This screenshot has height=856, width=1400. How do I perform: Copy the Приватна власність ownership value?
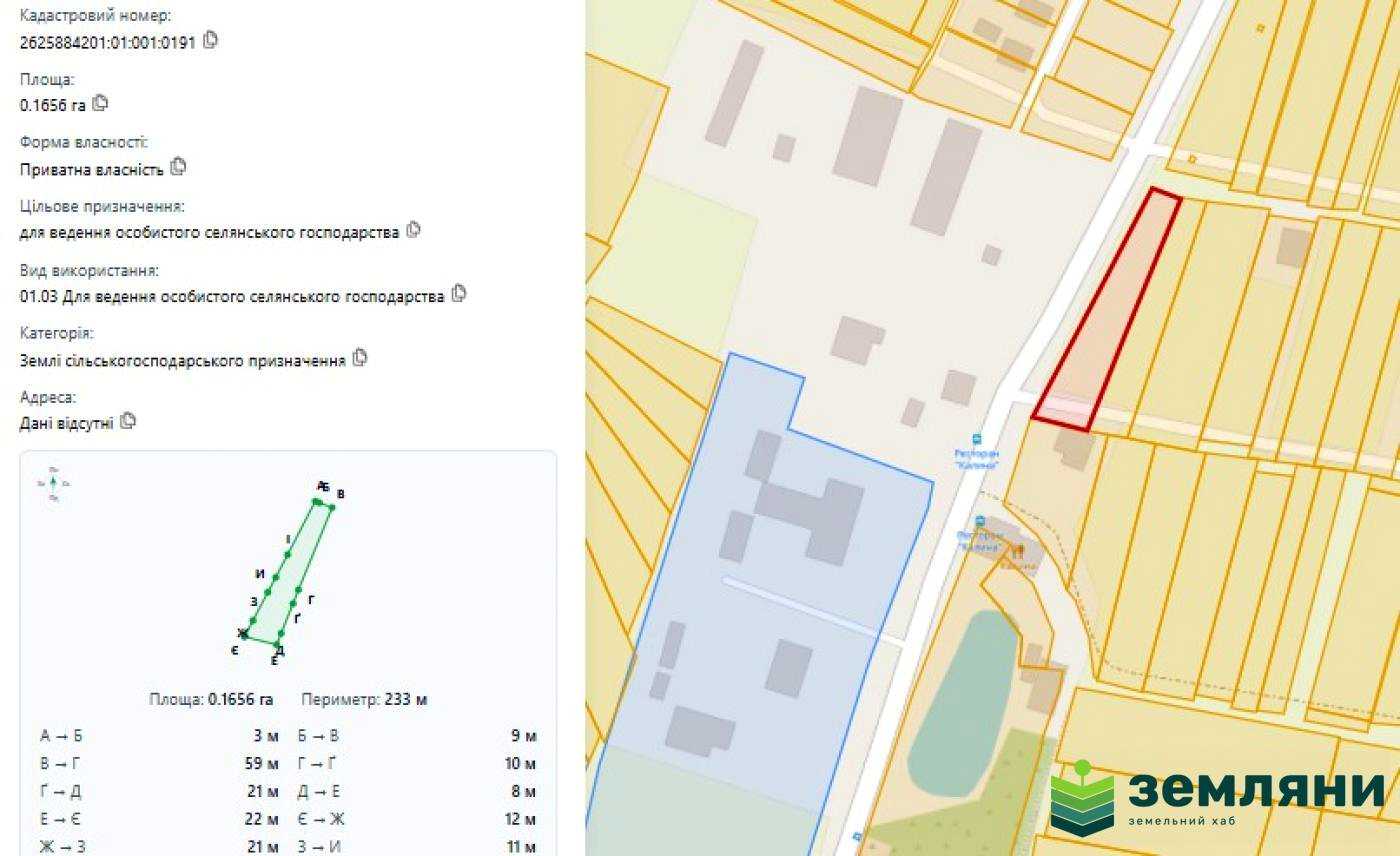coord(178,167)
